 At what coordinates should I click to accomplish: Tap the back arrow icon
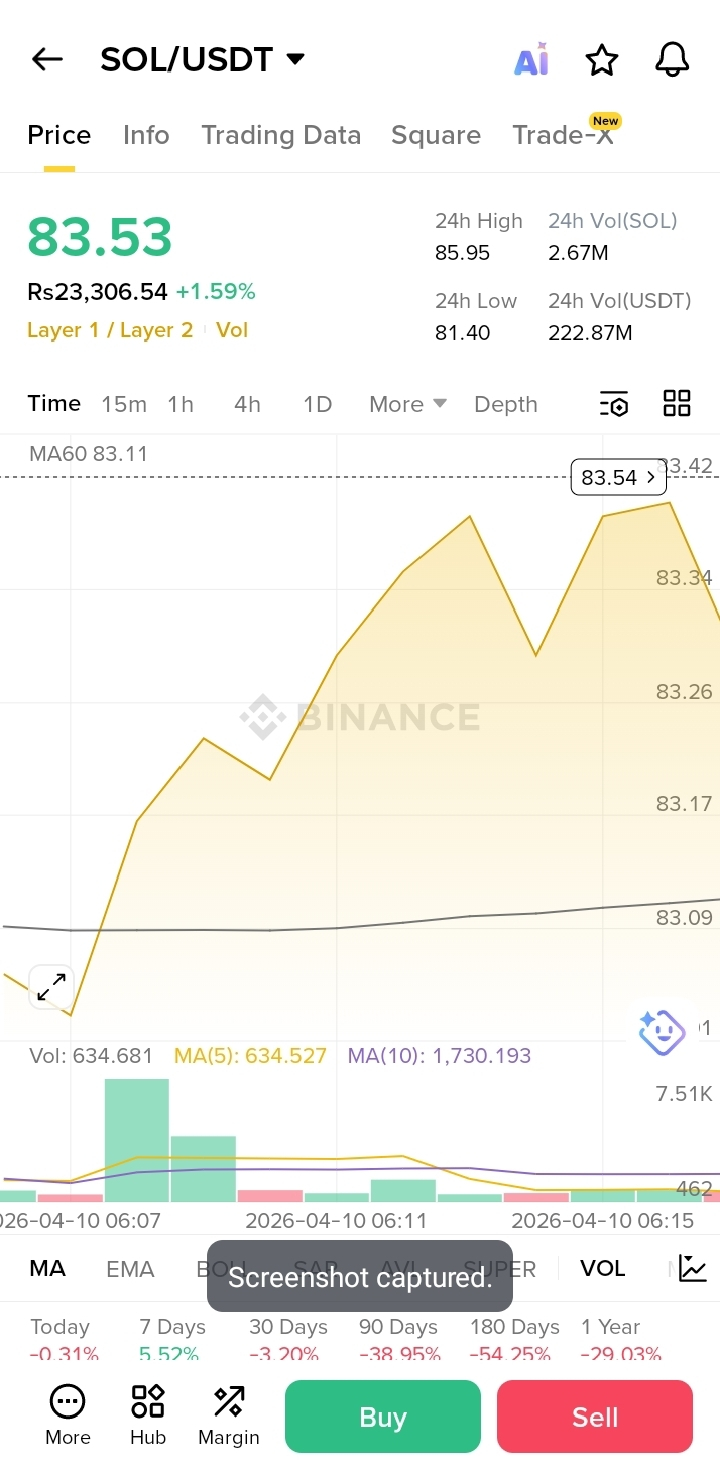tap(47, 60)
